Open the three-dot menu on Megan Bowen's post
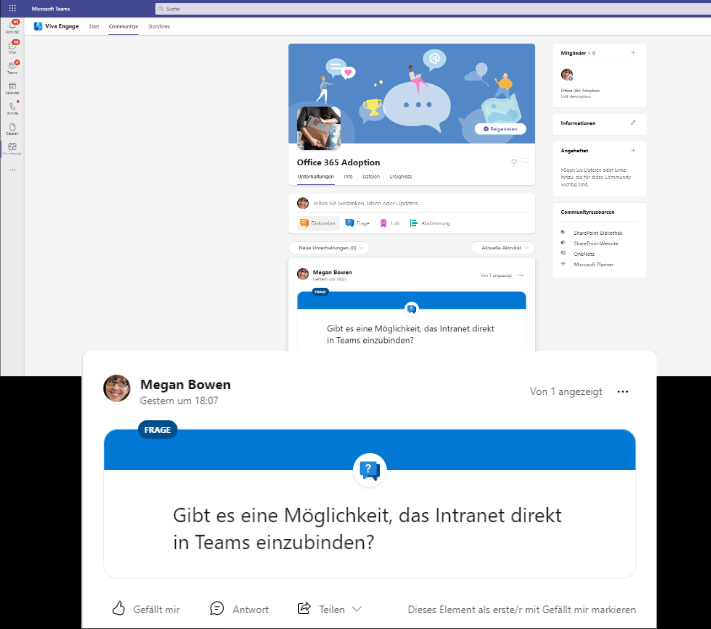Screen dimensions: 711x629 (x=623, y=392)
